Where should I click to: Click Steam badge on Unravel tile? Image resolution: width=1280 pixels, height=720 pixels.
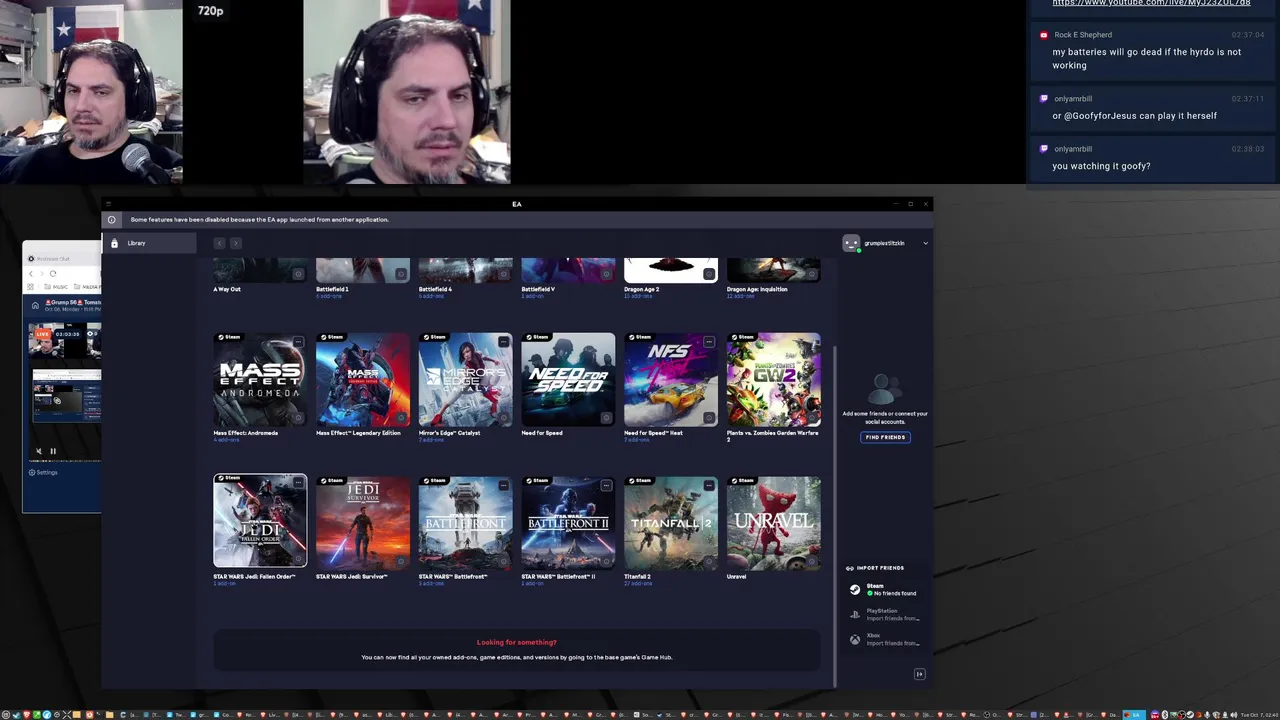(x=741, y=481)
